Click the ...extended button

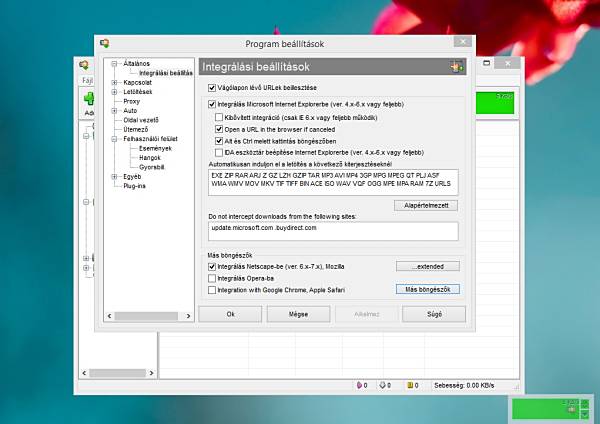tap(428, 266)
